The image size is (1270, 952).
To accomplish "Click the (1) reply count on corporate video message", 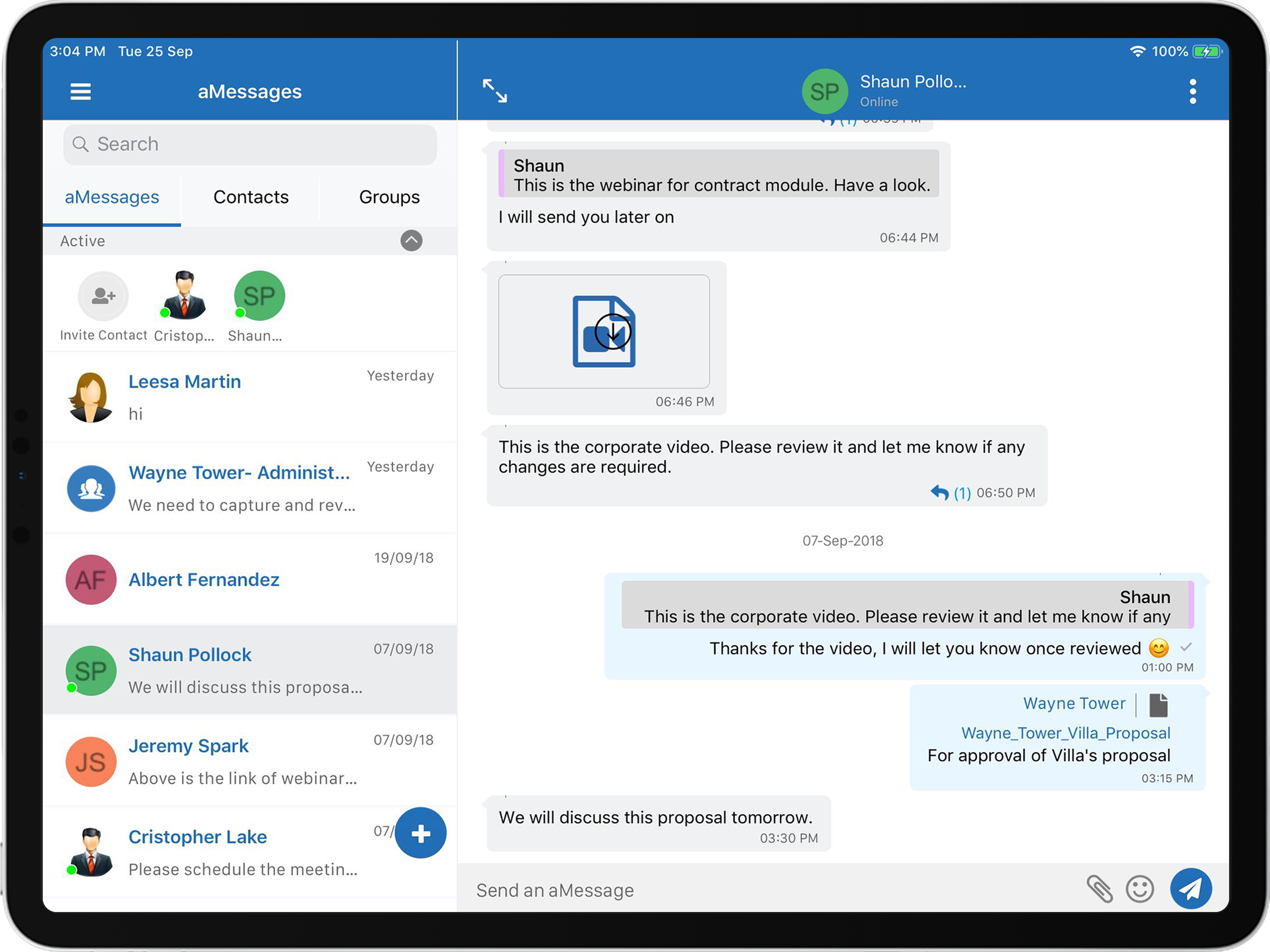I will coord(962,493).
